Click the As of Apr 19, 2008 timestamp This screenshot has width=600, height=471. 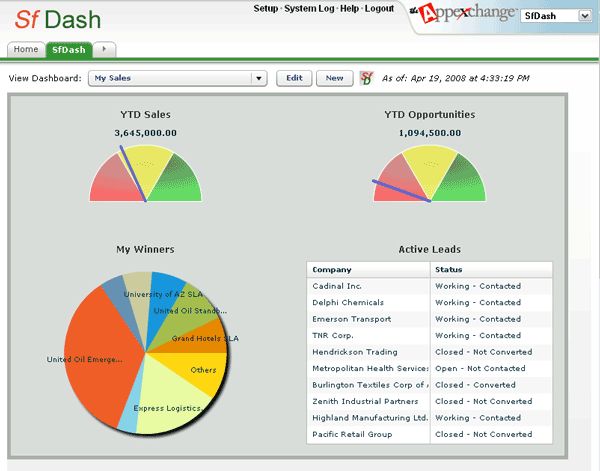pos(456,78)
